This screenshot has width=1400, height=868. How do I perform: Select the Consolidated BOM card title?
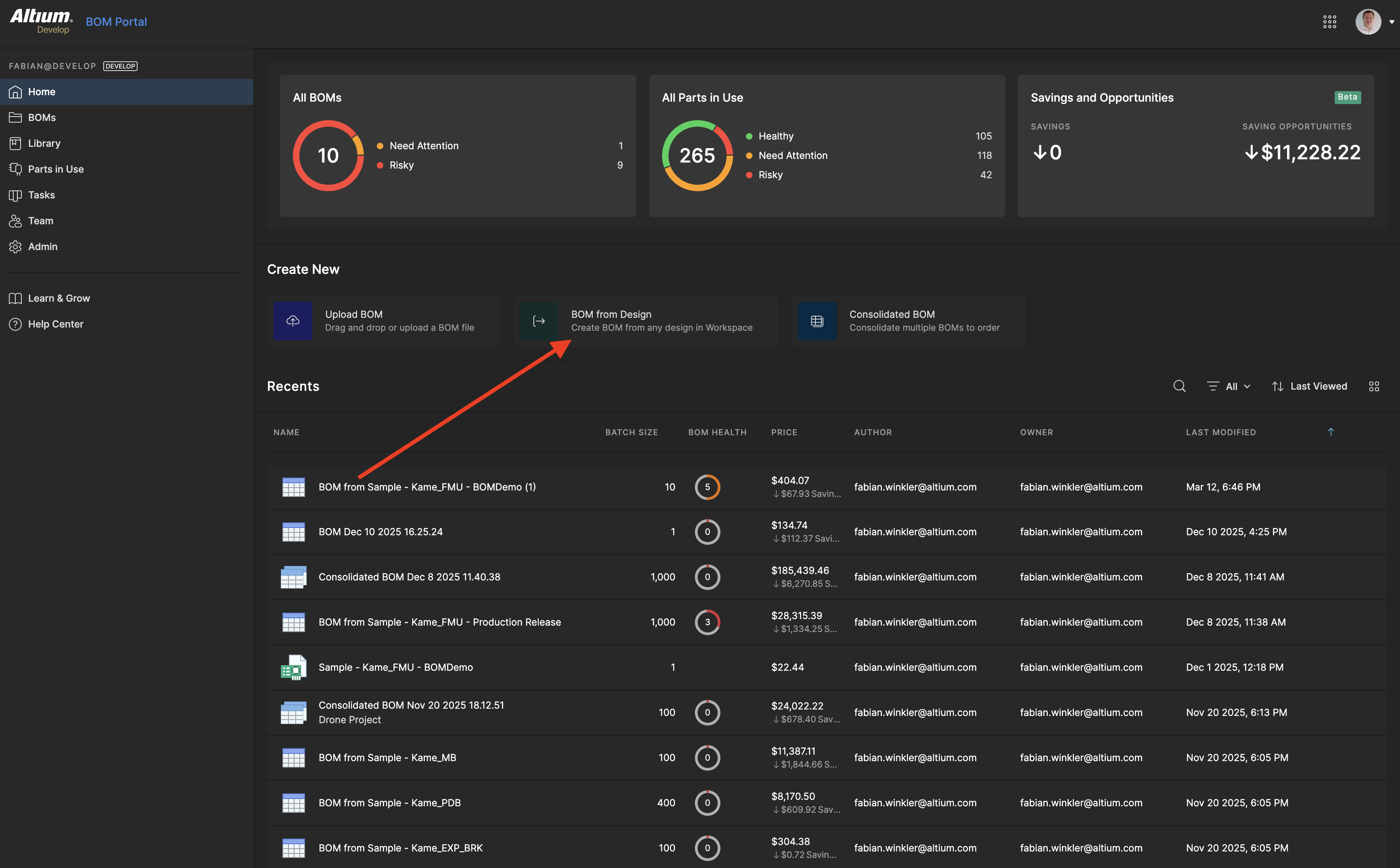(892, 315)
